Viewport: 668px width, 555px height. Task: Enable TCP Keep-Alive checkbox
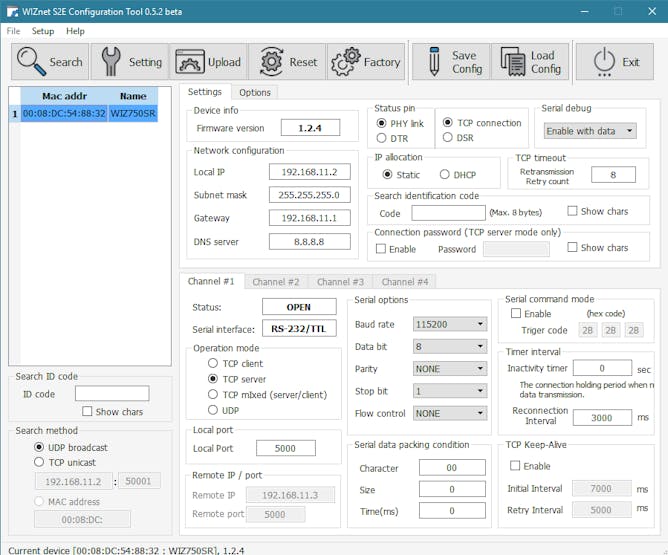click(x=515, y=466)
